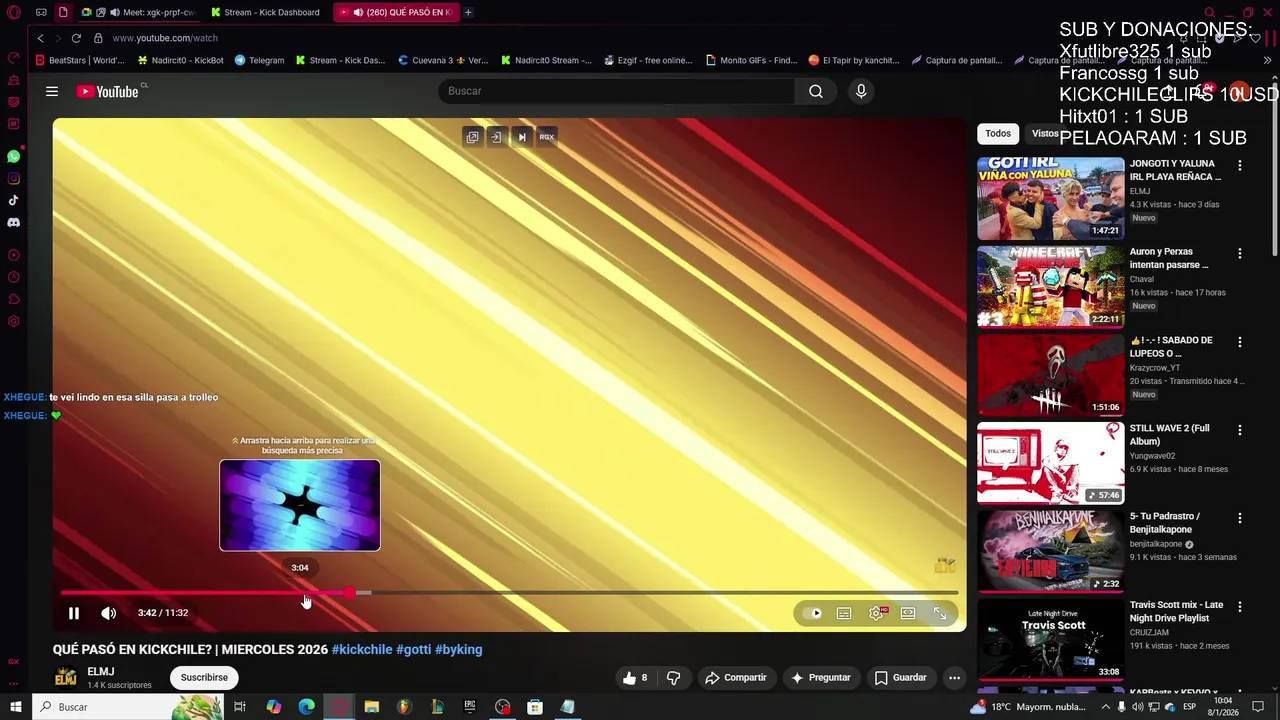Launch Microsoft Edge from the taskbar
This screenshot has width=1280, height=720.
pyautogui.click(x=306, y=707)
